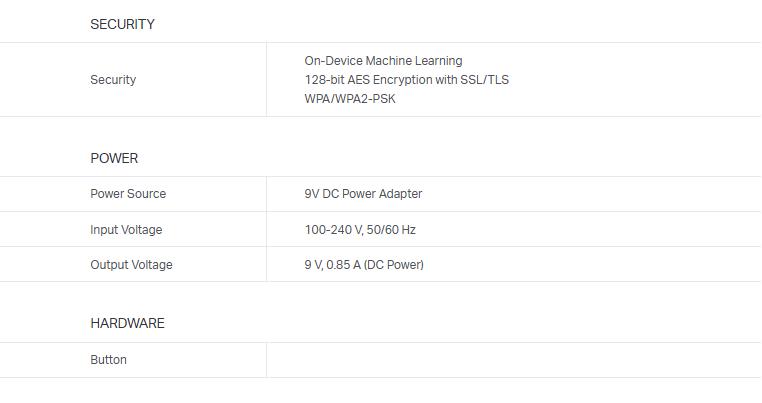Image resolution: width=762 pixels, height=403 pixels.
Task: Select the Output Voltage label
Action: [x=131, y=265]
